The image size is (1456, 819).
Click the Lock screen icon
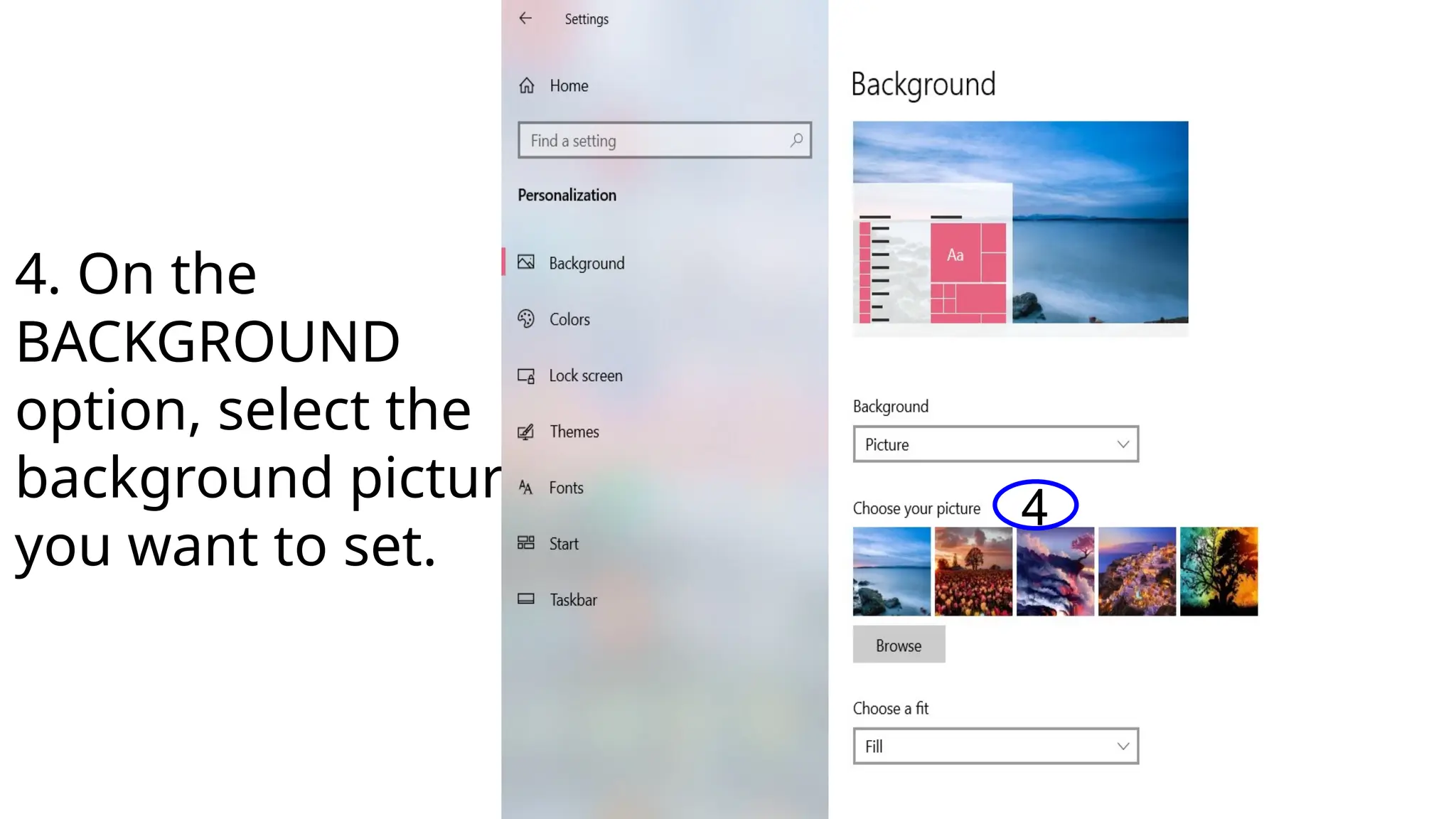pyautogui.click(x=526, y=375)
